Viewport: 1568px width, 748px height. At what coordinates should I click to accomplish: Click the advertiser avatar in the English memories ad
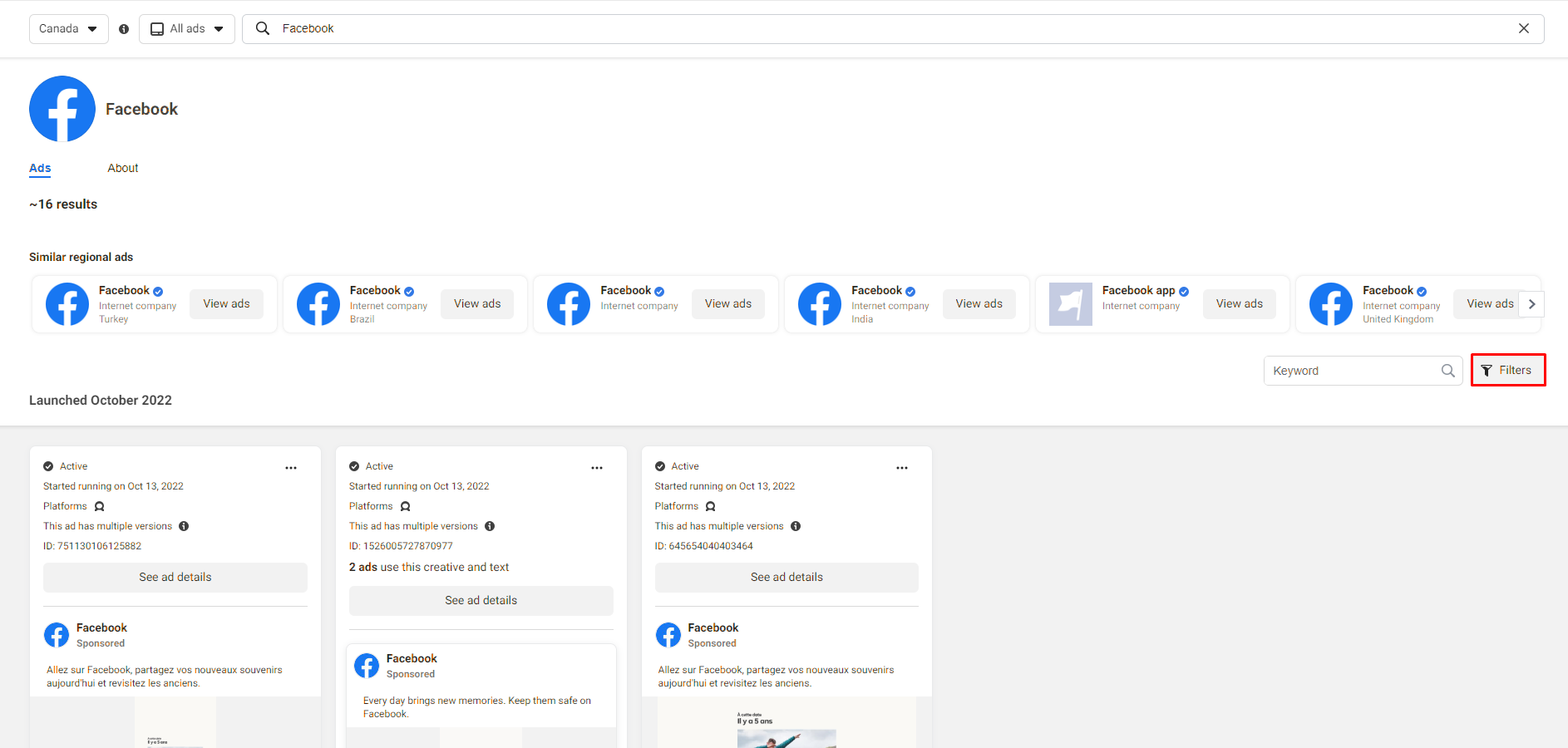(367, 666)
